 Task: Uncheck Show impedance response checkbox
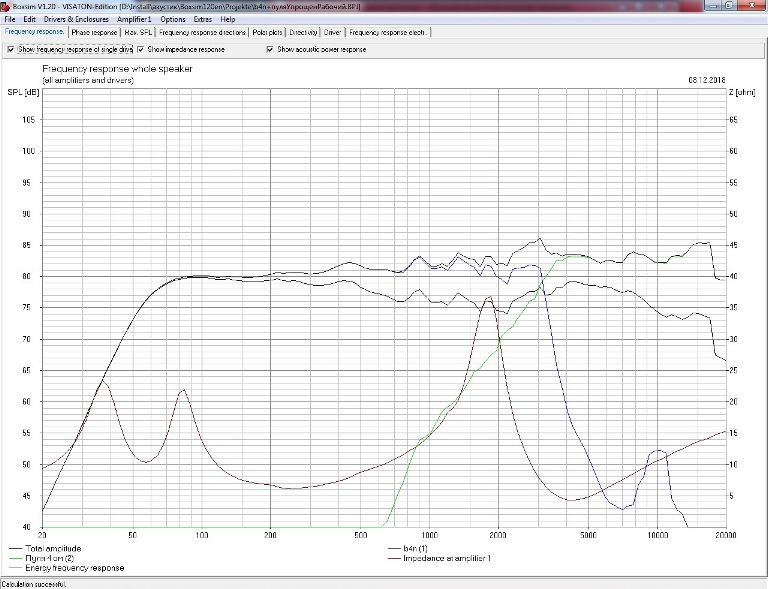coord(141,49)
